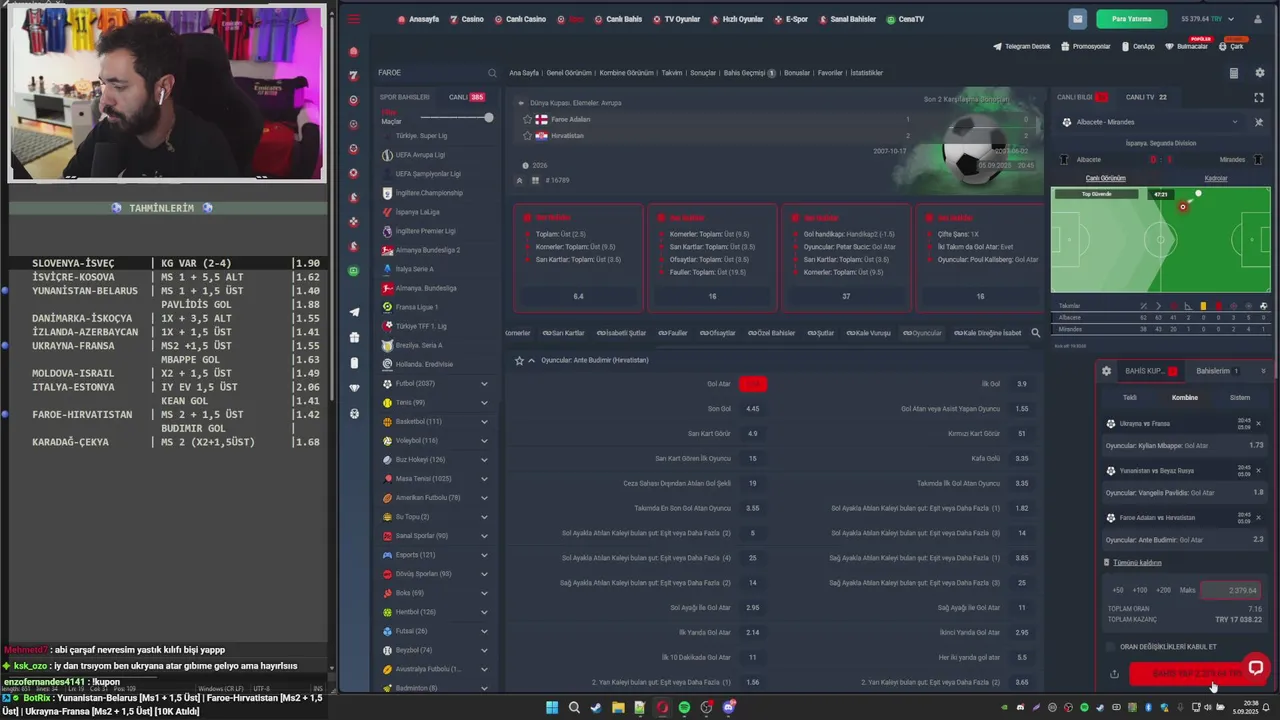Screen dimensions: 1280x720
Task: Select Sarı Kart Görür odds 4.9
Action: tap(753, 433)
